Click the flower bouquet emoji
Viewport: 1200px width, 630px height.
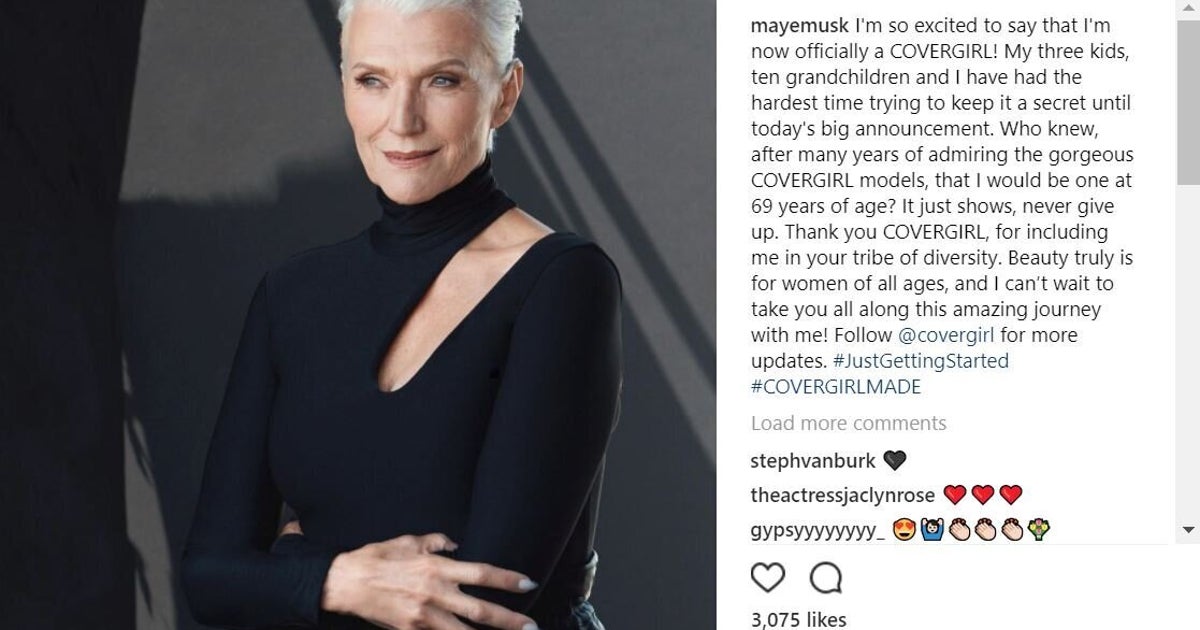[1037, 529]
